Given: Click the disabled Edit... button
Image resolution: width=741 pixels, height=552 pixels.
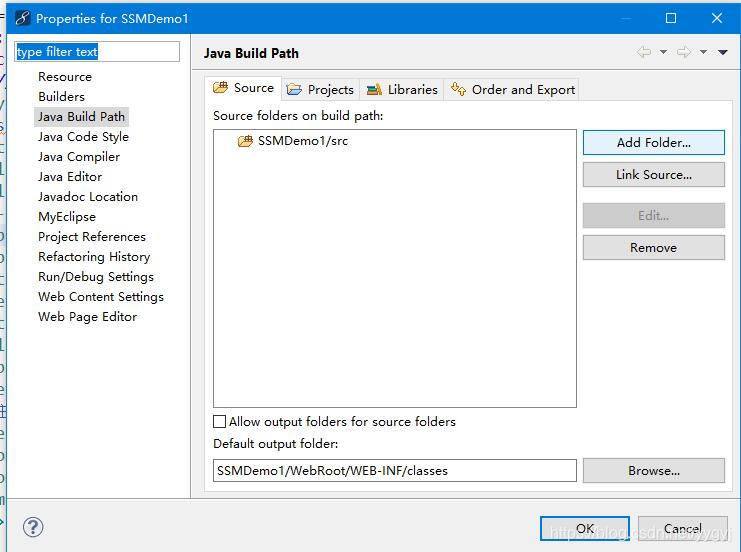Looking at the screenshot, I should tap(654, 216).
